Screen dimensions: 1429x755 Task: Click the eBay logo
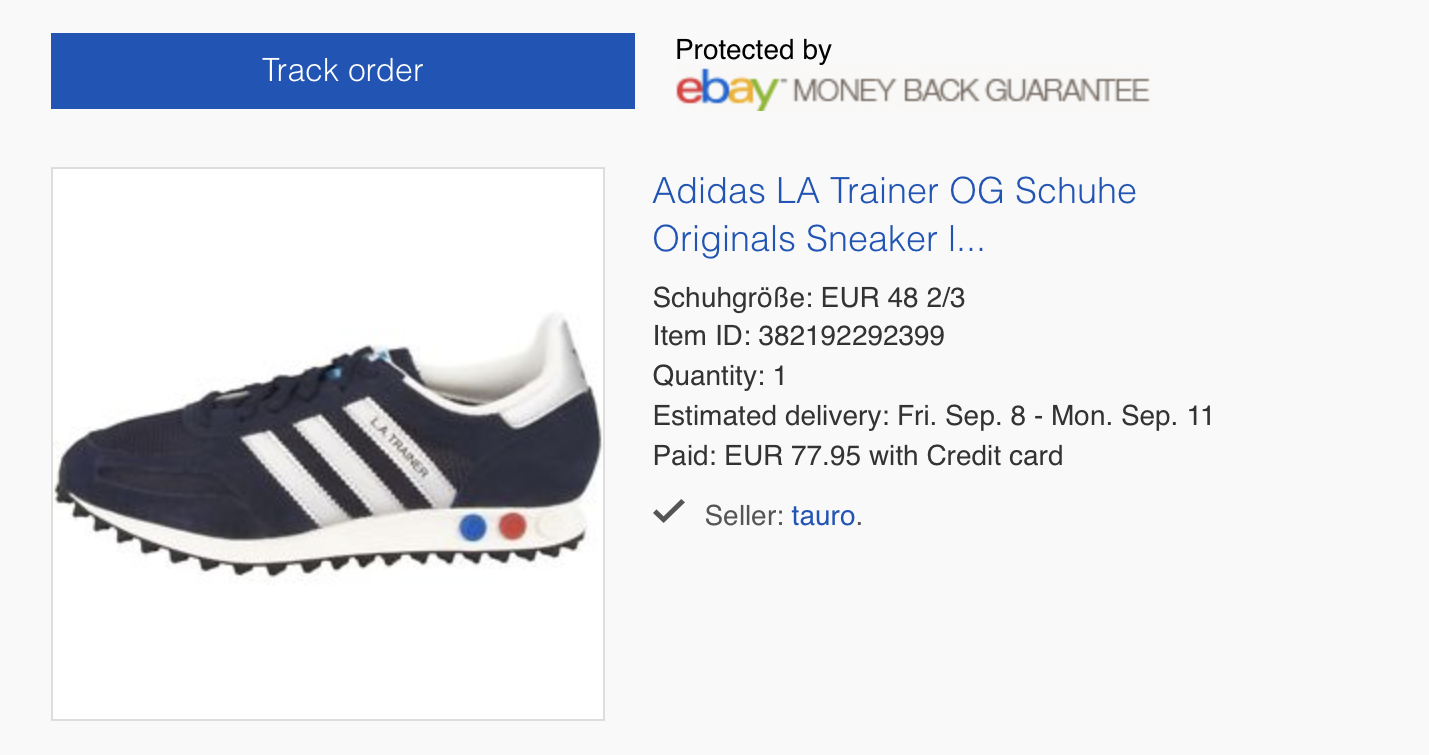point(725,91)
